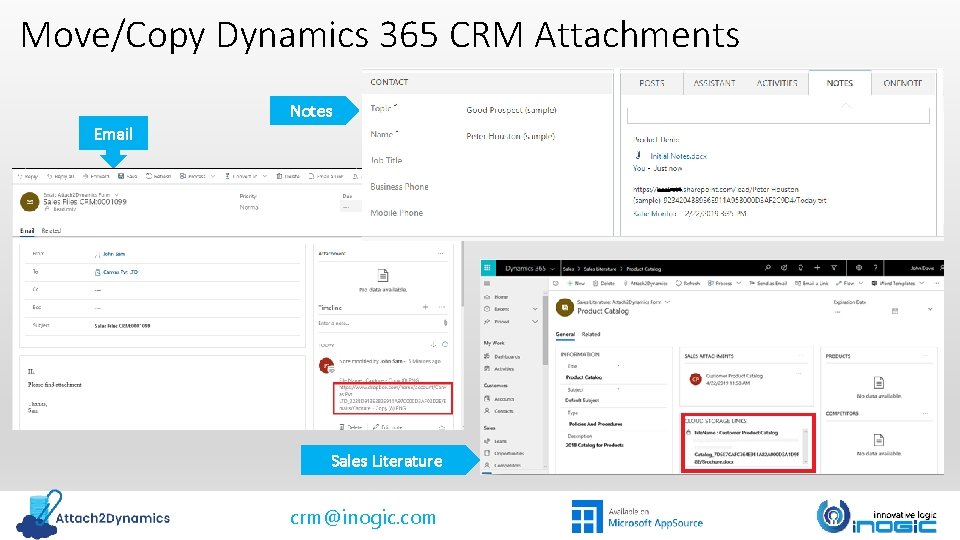Click the paperclip attach icon in Timeline note box
This screenshot has height=540, width=960.
tap(445, 323)
